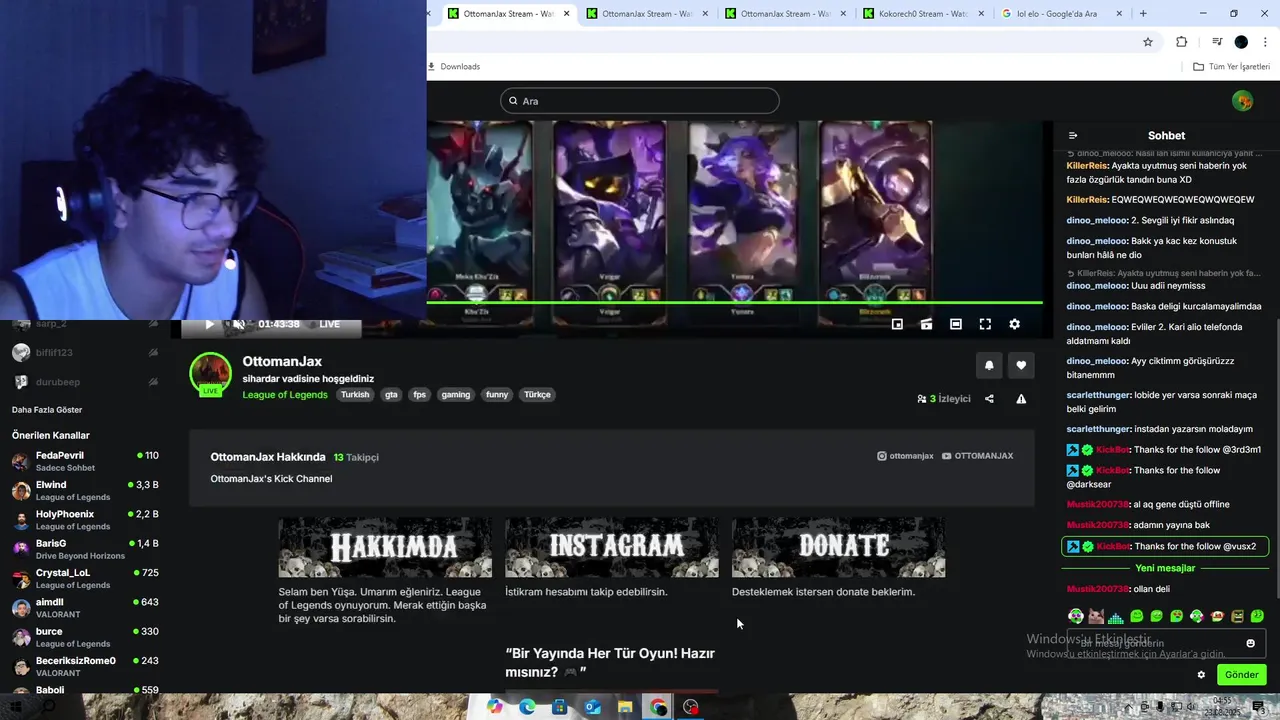Click the Bir mesaj gönderin chat input

pos(1166,643)
